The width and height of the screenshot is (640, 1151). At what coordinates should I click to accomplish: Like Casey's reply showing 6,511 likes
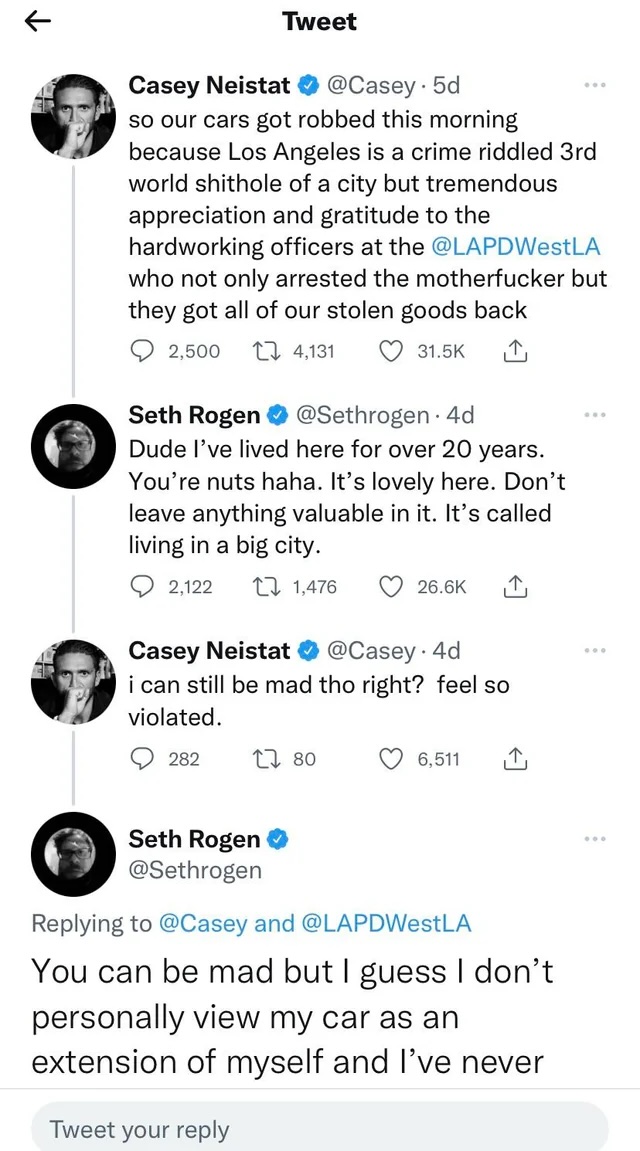[x=391, y=758]
